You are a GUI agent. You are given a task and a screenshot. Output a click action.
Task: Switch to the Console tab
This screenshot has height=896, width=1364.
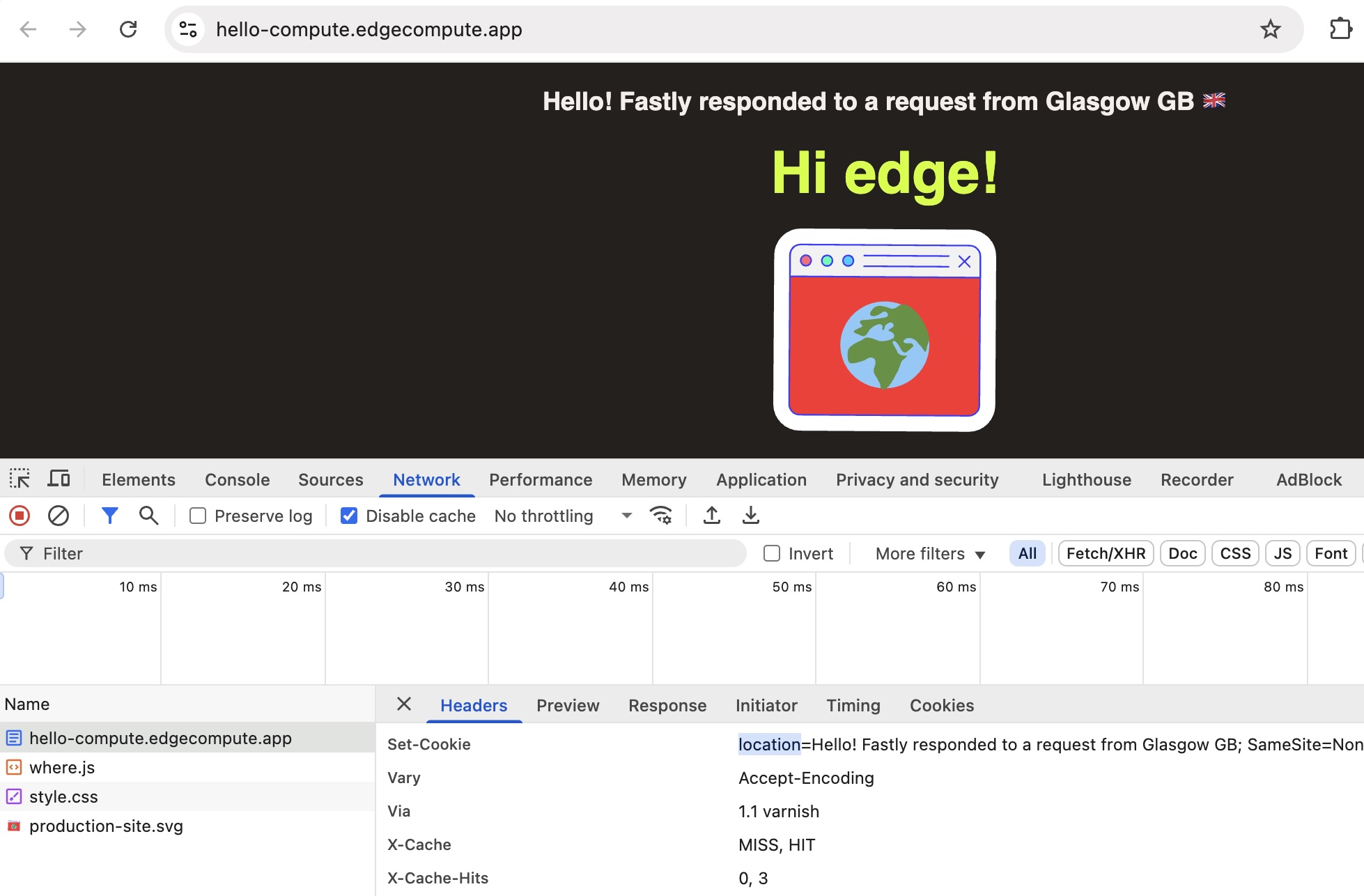click(x=237, y=479)
